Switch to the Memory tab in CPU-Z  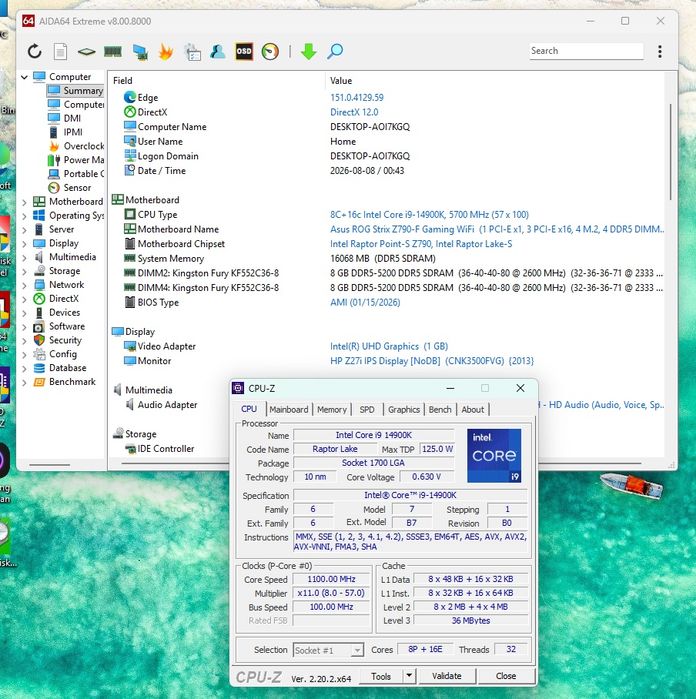332,409
